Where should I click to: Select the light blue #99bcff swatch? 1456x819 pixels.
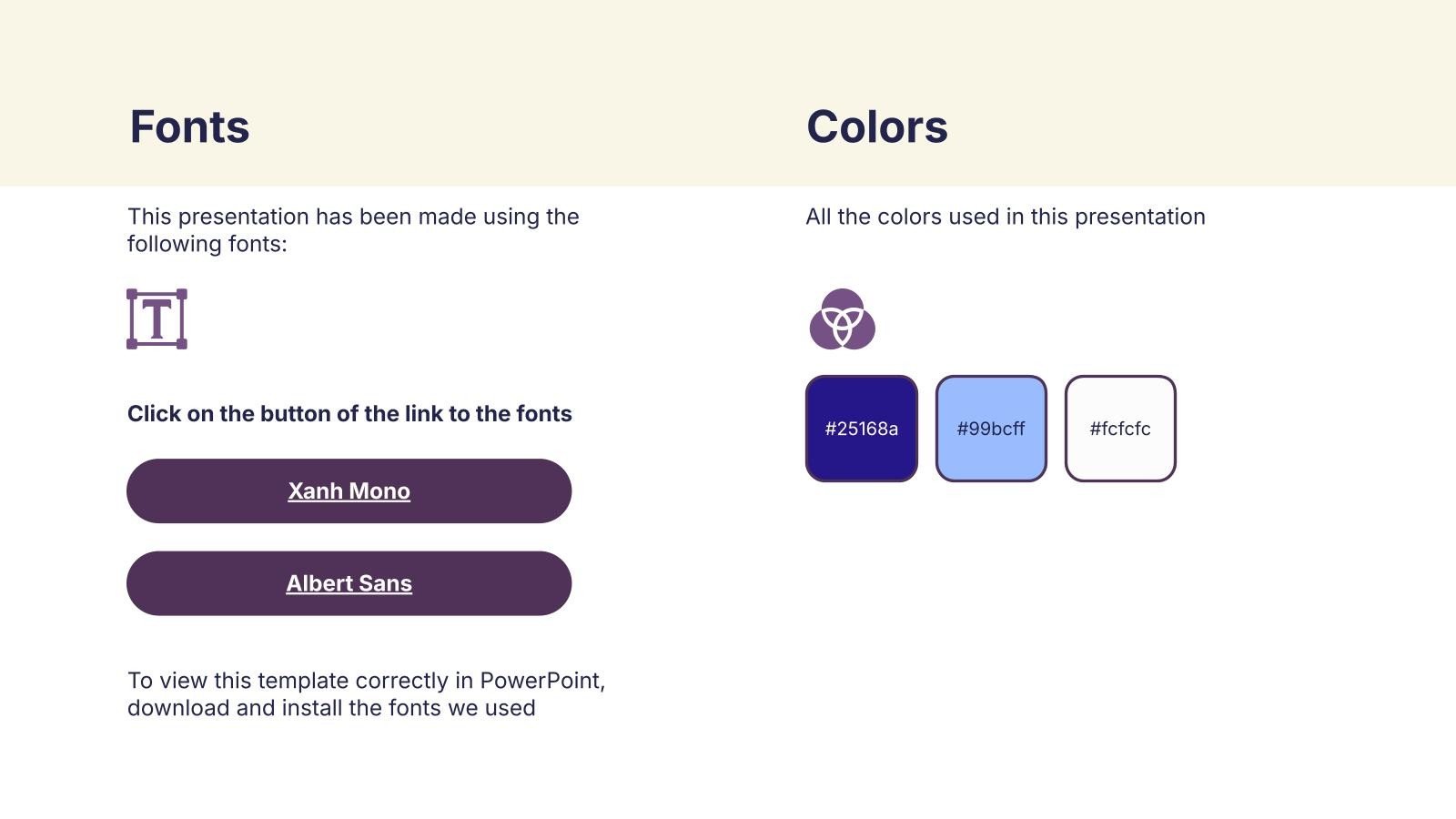tap(991, 429)
